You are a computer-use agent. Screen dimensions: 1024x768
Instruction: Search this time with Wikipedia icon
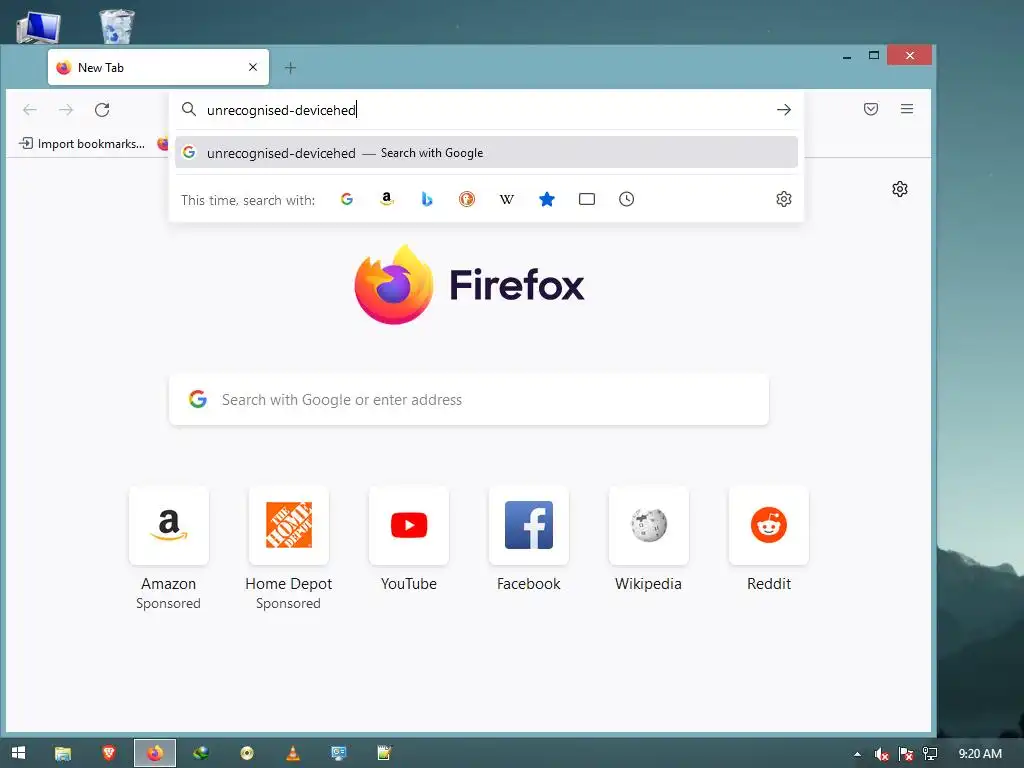[507, 199]
